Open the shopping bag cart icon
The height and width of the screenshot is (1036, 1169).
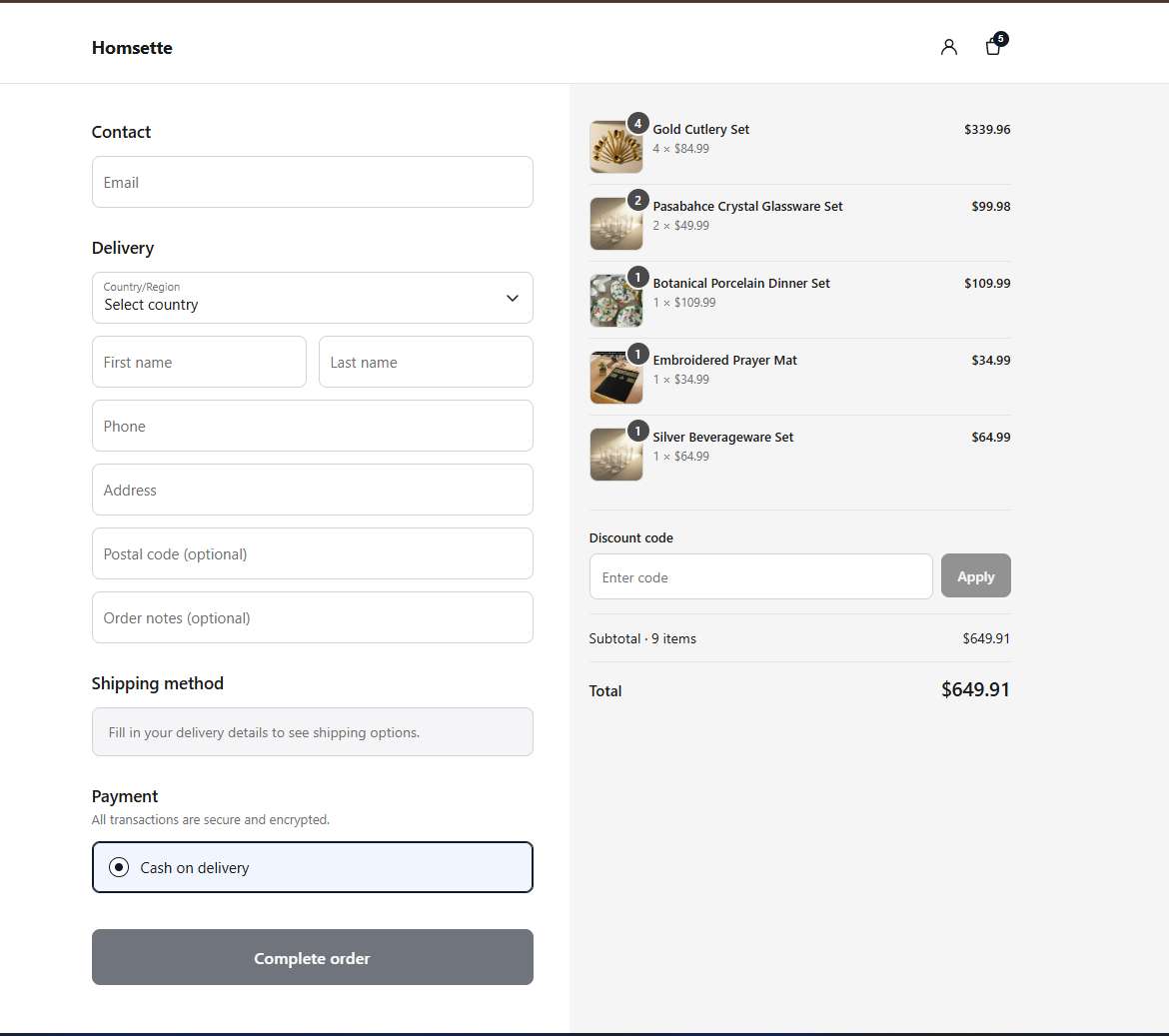[993, 47]
